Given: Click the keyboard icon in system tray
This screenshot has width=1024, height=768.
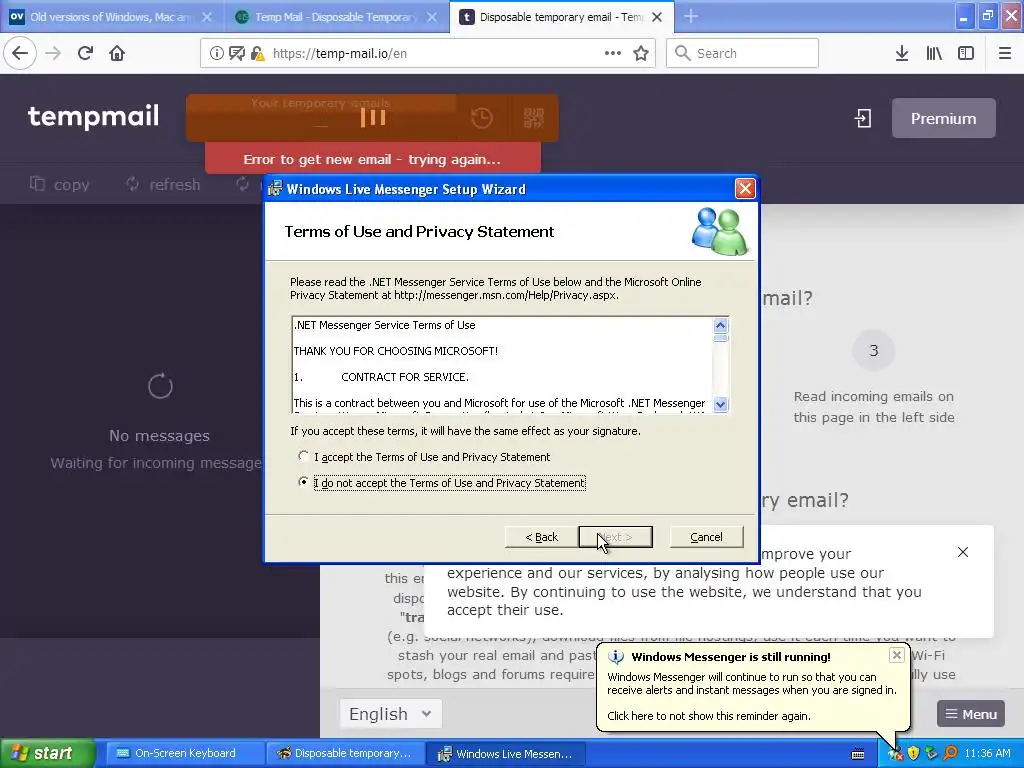Looking at the screenshot, I should pyautogui.click(x=858, y=754).
